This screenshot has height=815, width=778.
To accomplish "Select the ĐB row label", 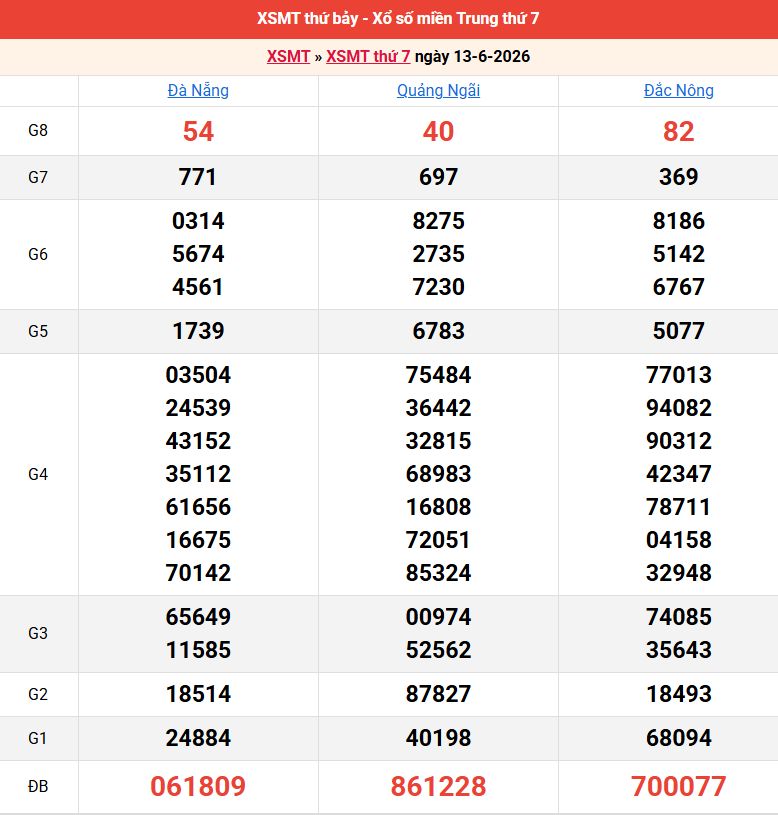I will (38, 786).
